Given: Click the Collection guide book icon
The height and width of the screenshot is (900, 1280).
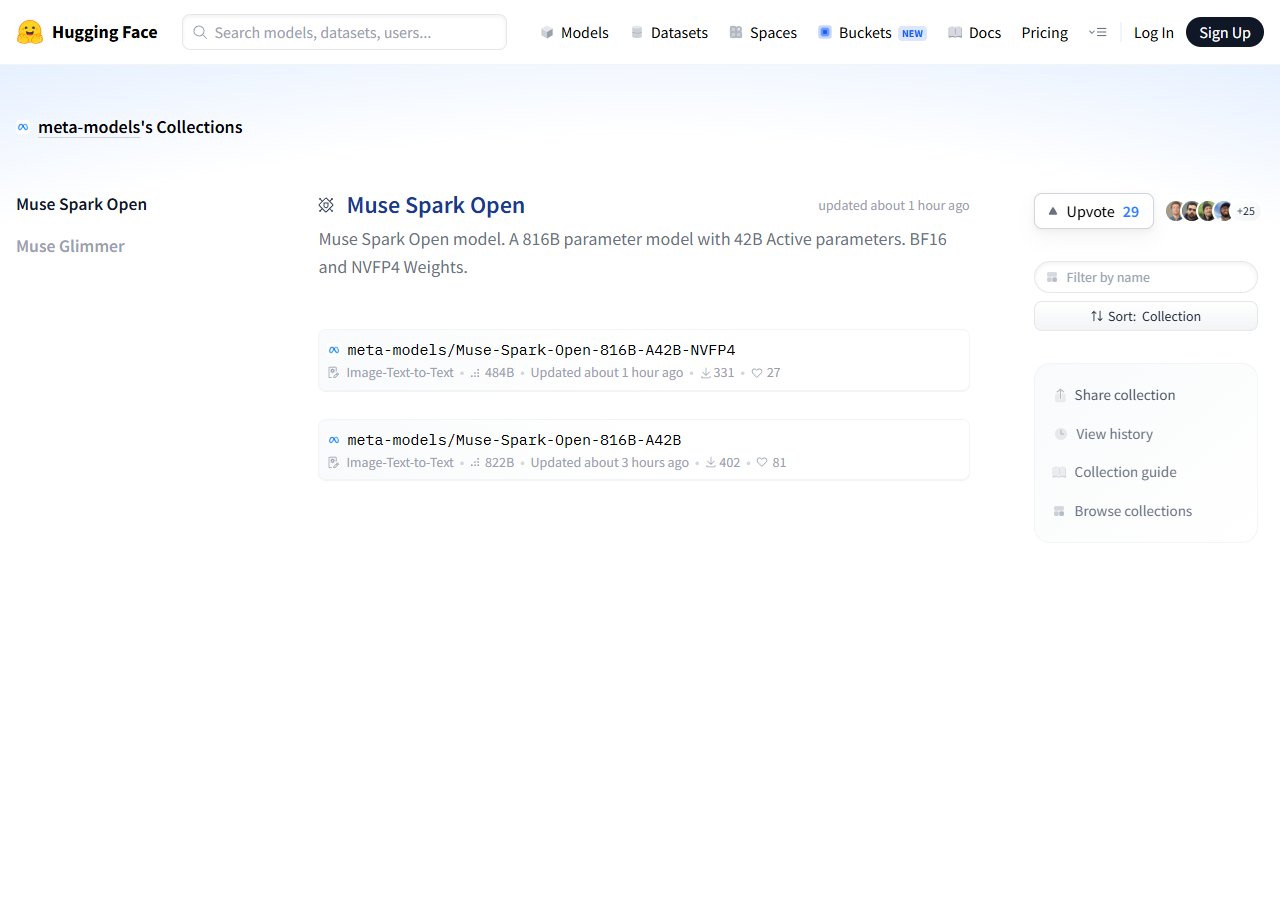Looking at the screenshot, I should [1059, 472].
